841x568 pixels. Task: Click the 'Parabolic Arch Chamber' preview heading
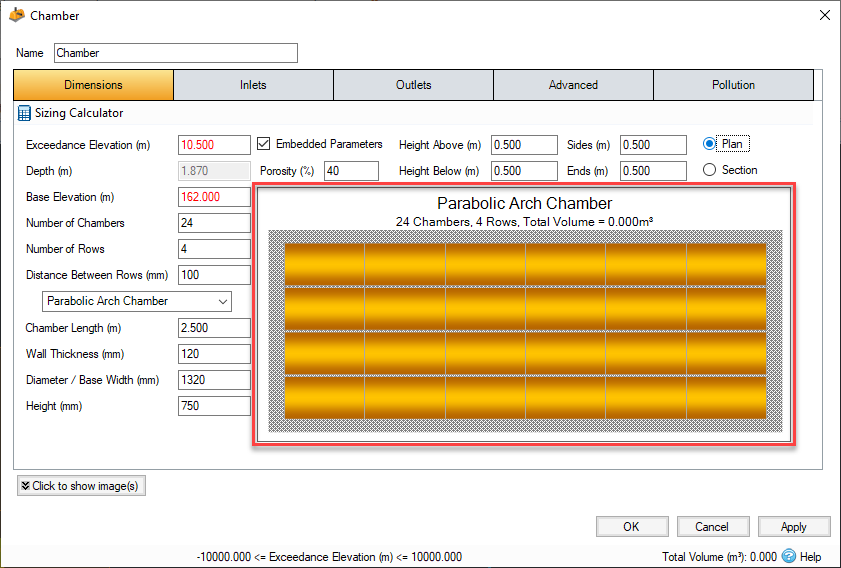coord(524,203)
